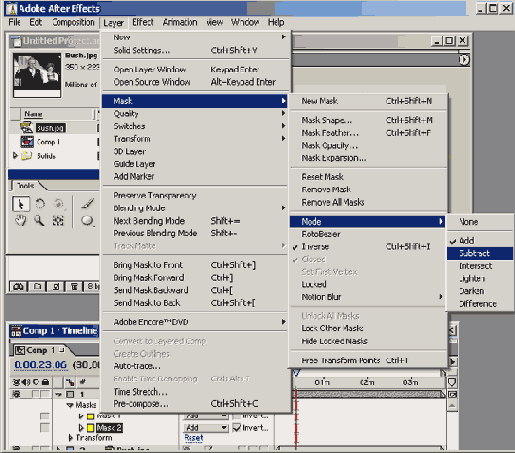Click the Bush.jpg thumbnail preview
515x453 pixels.
[x=37, y=74]
